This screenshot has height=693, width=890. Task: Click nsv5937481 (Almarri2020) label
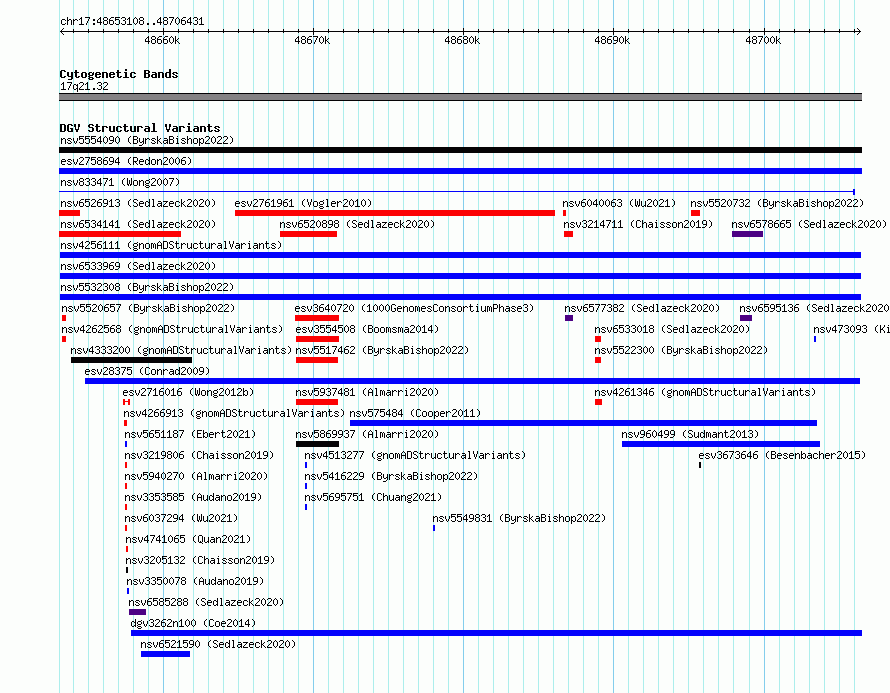[367, 392]
